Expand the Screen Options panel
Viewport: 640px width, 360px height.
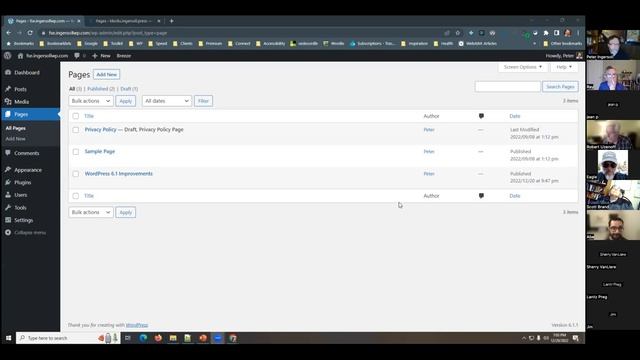pyautogui.click(x=522, y=67)
